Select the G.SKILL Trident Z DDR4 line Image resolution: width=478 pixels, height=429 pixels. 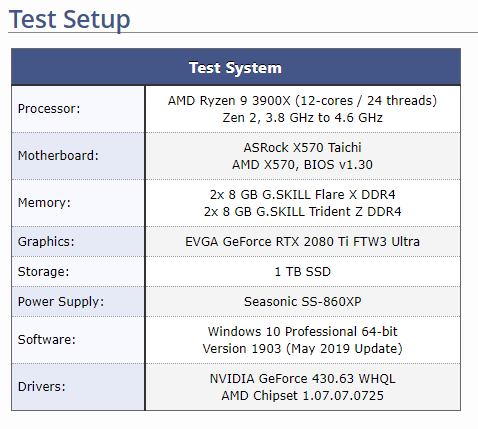coord(302,212)
